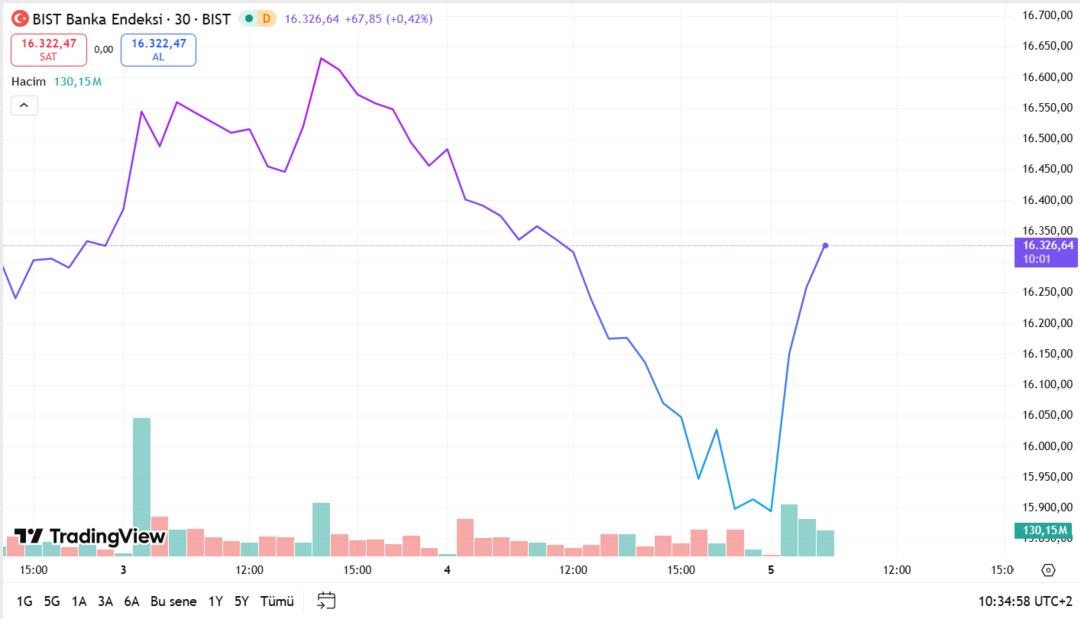
Task: Open chart settings hexagon icon
Action: tap(1048, 570)
